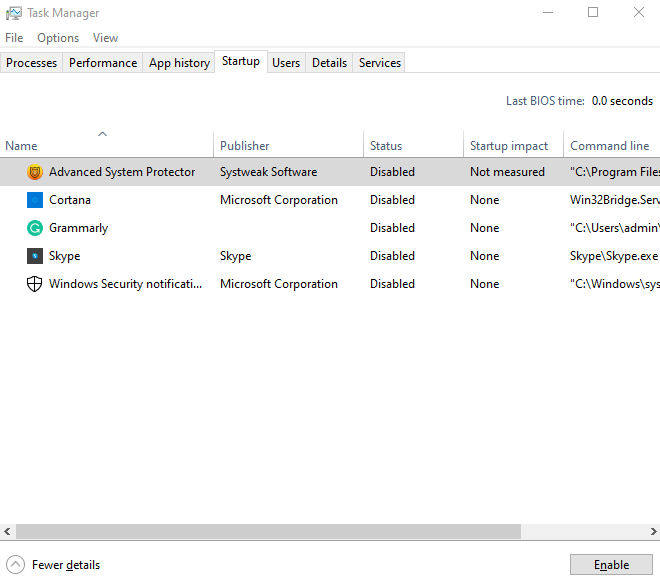Sort by the Publisher column header
The width and height of the screenshot is (660, 580).
coord(289,144)
